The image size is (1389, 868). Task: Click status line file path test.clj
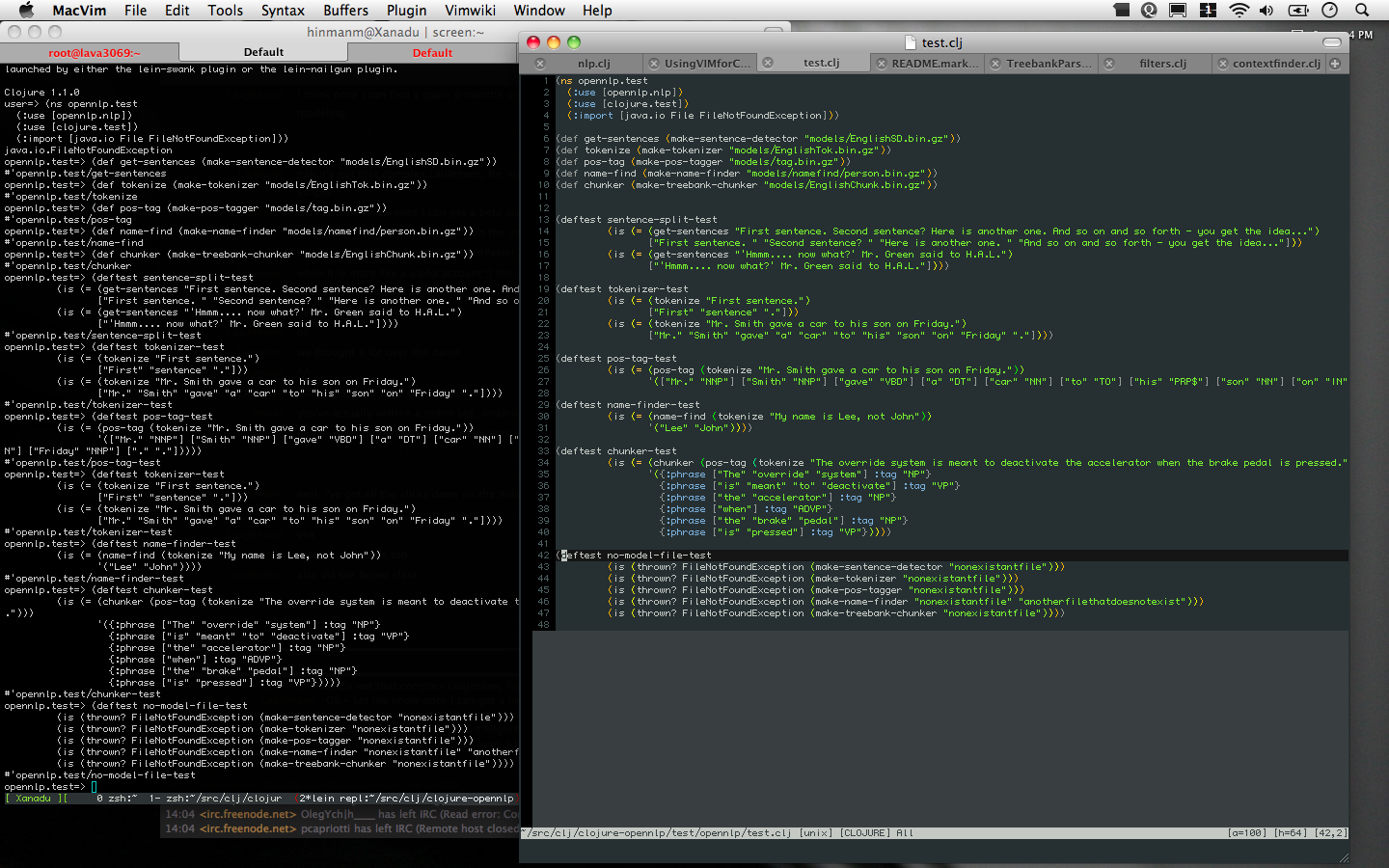tap(658, 832)
